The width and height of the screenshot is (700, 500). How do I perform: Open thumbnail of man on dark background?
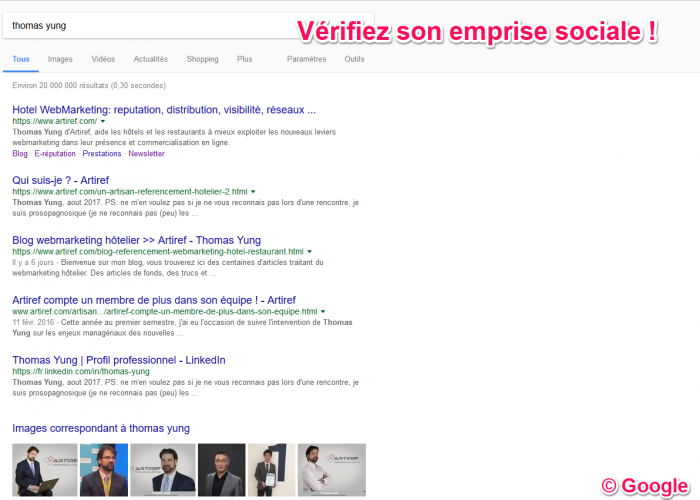pos(221,470)
